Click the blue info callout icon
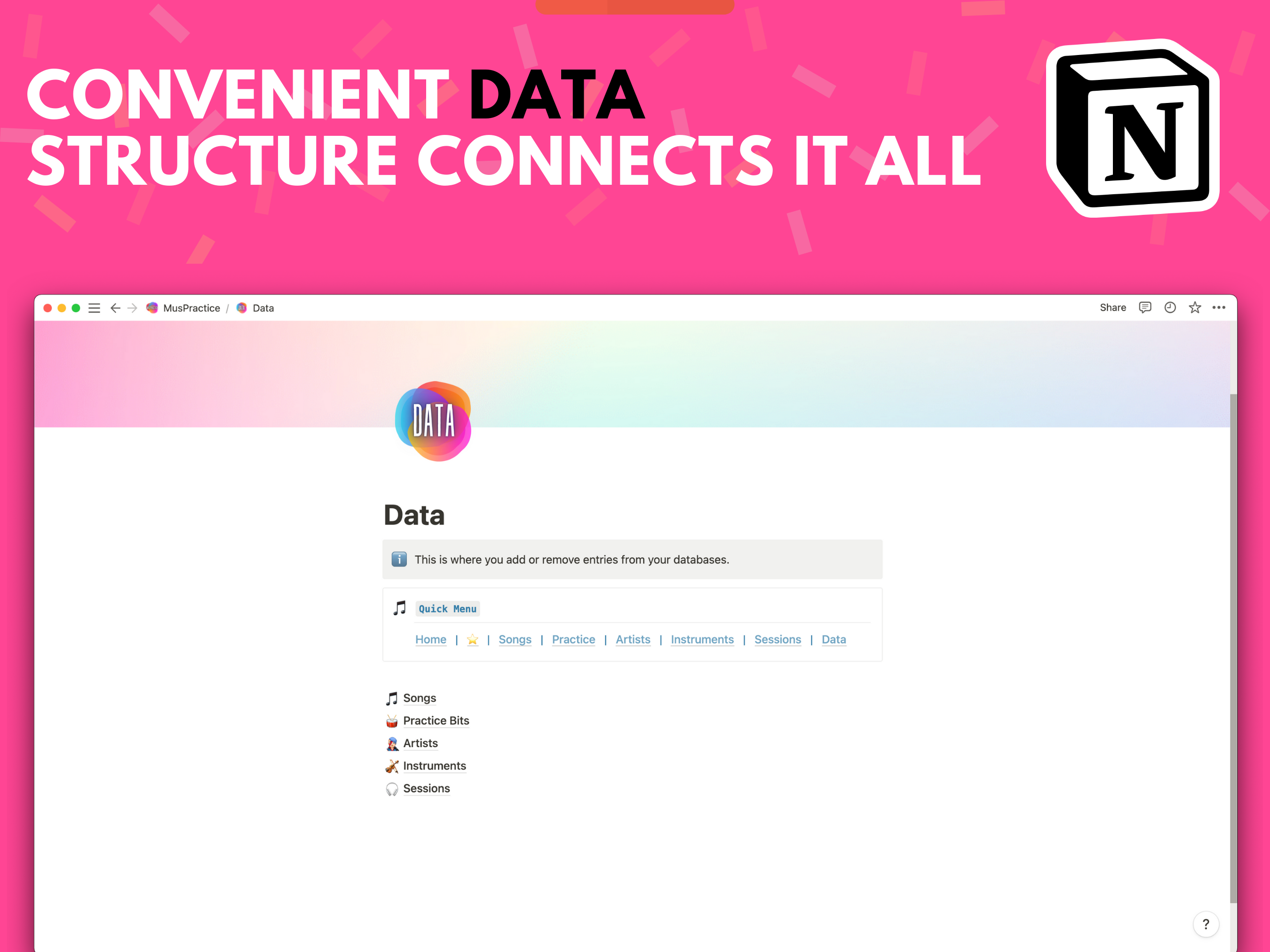The image size is (1270, 952). click(399, 559)
